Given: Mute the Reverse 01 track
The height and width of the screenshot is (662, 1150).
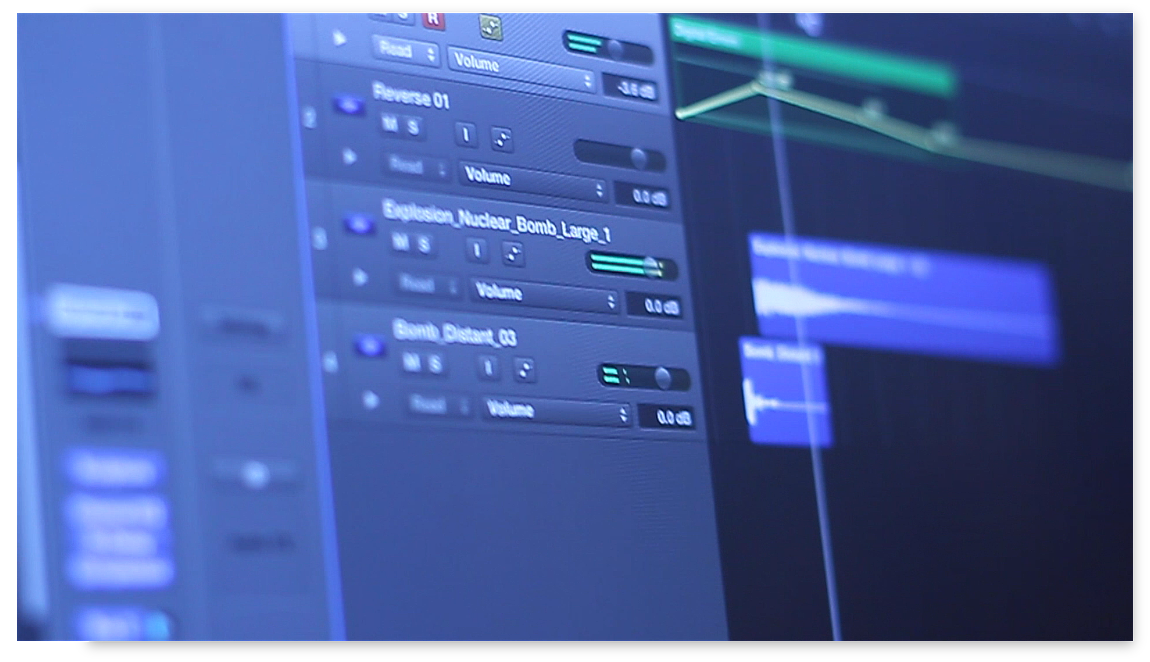Looking at the screenshot, I should tap(390, 125).
